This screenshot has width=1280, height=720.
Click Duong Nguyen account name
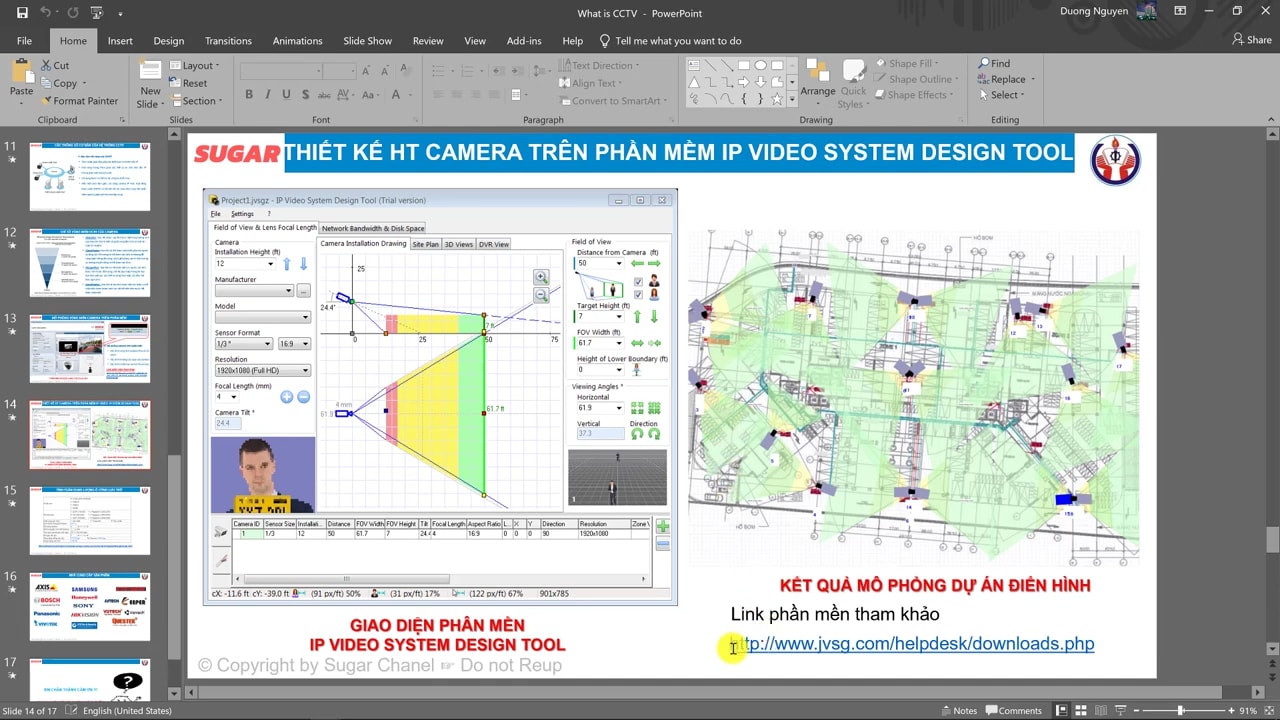pos(1094,12)
